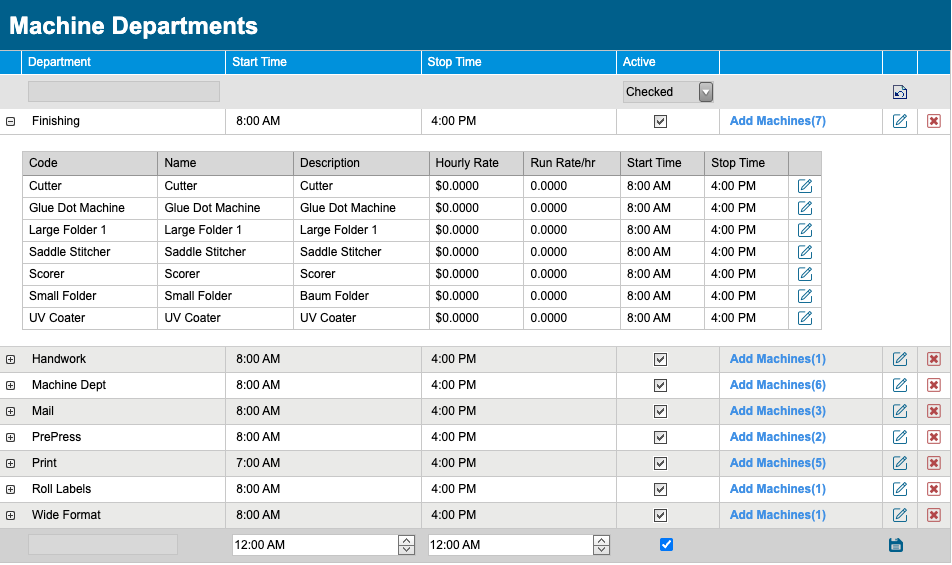952x565 pixels.
Task: Edit the Glue Dot Machine entry
Action: pos(804,208)
